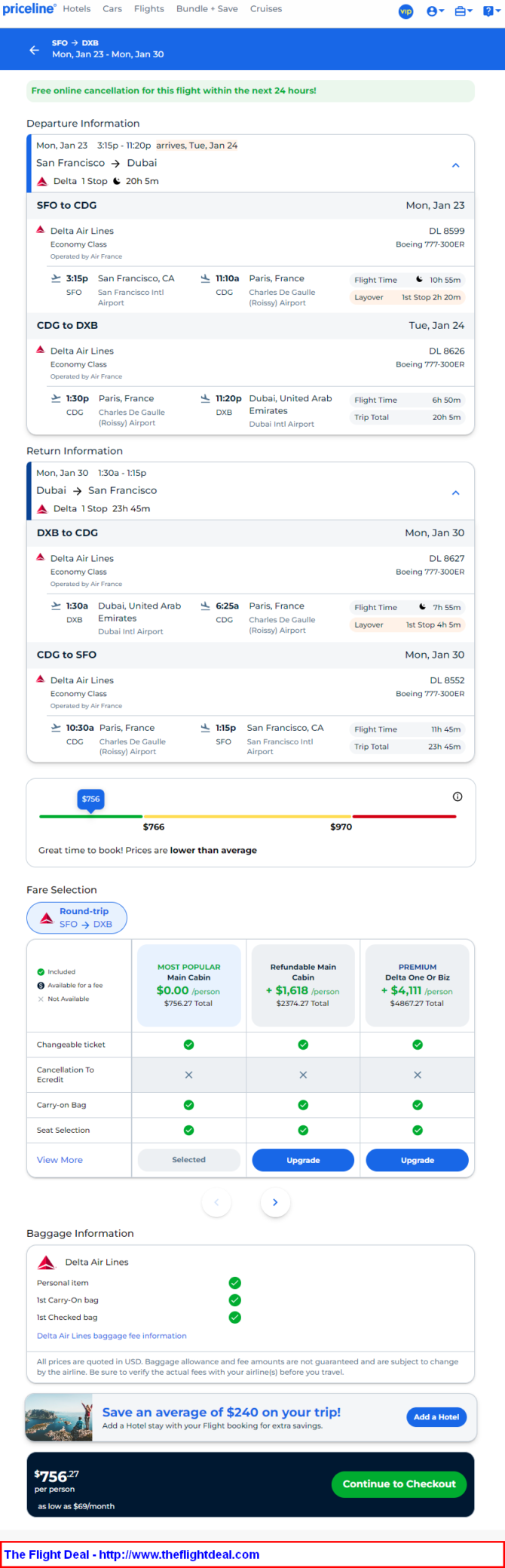Click the 1st Checked bag green checkmark

pyautogui.click(x=235, y=1317)
